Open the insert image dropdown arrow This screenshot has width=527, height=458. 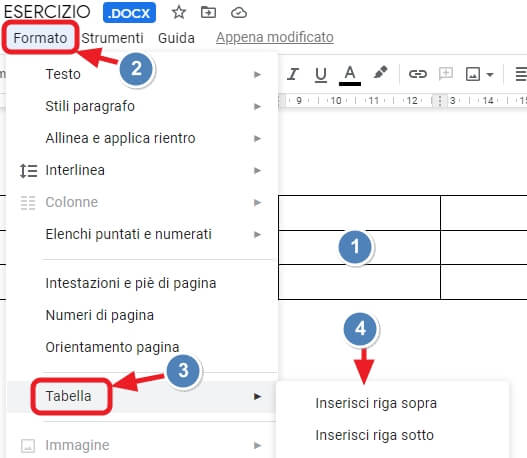490,75
